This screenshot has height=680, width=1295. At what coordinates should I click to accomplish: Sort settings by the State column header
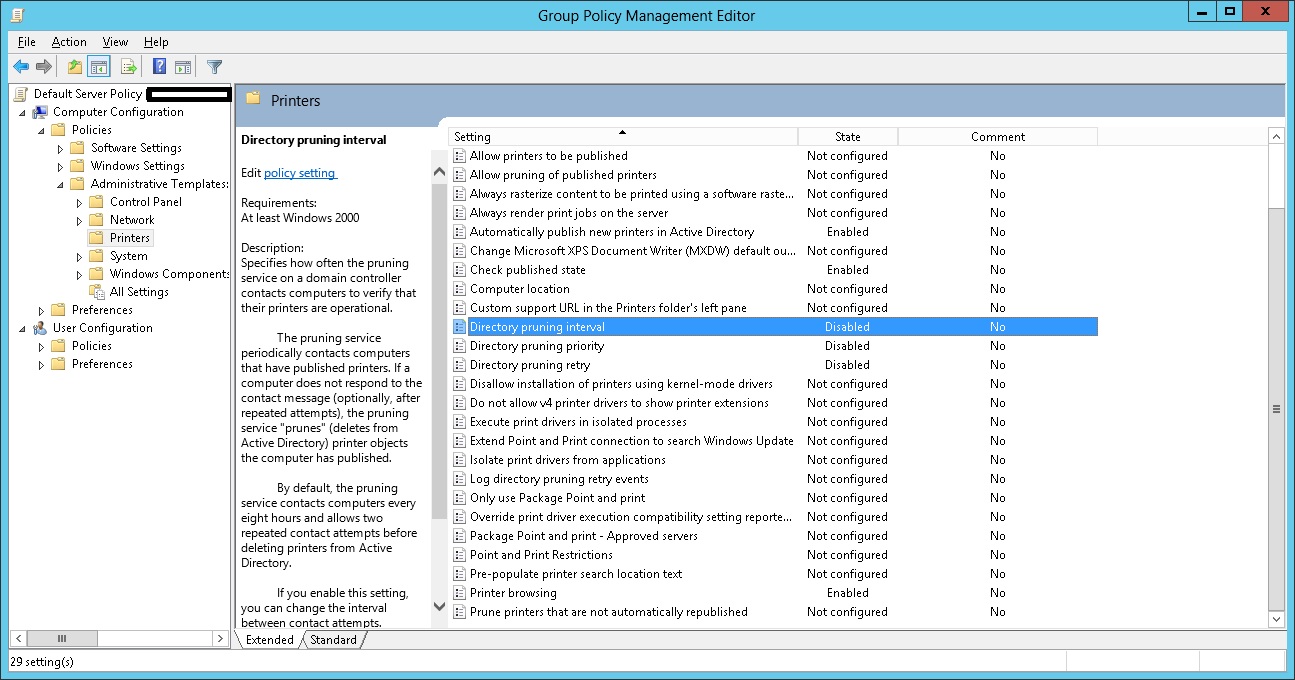(847, 136)
